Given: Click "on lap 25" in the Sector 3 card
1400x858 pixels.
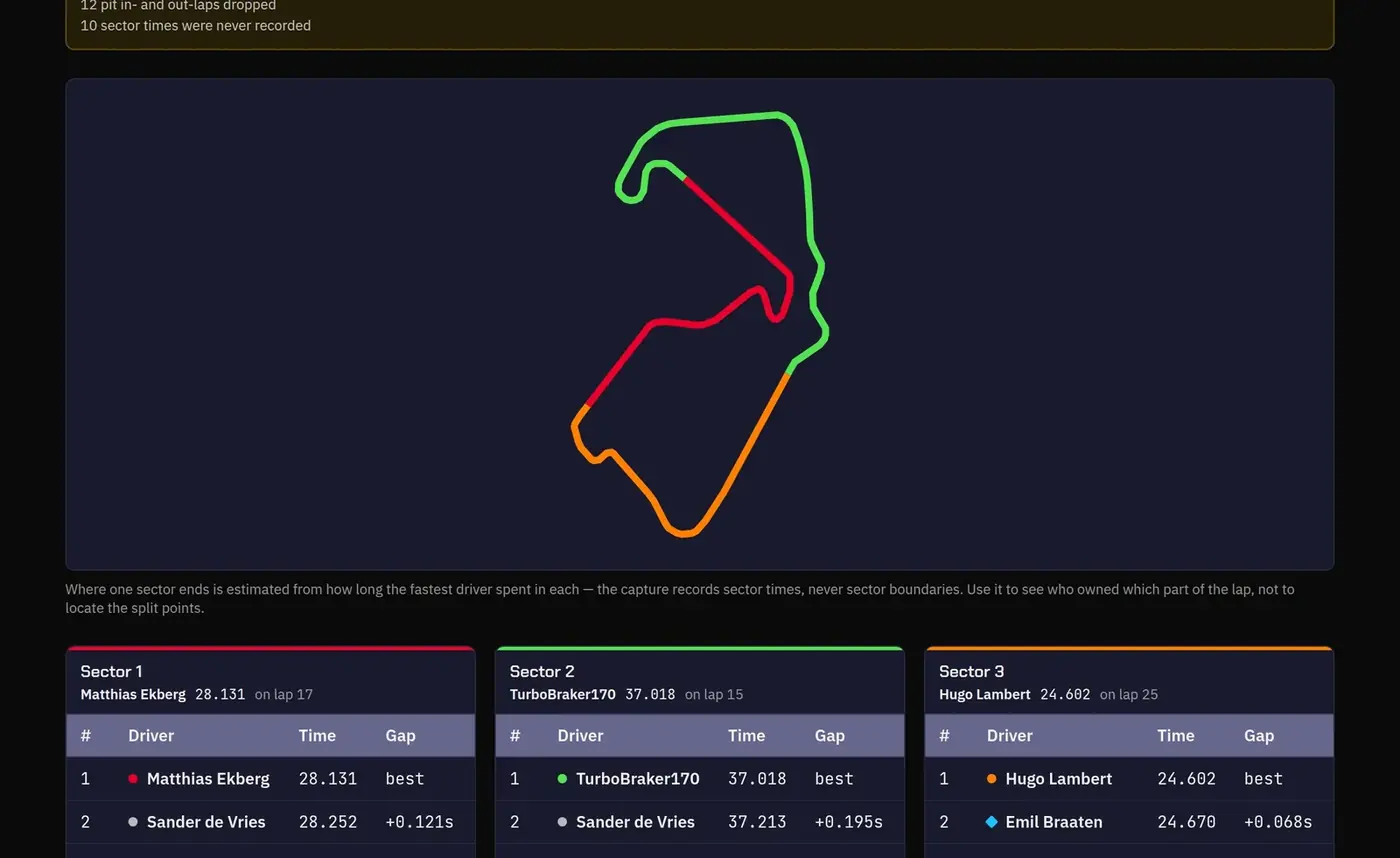Looking at the screenshot, I should tap(1129, 694).
